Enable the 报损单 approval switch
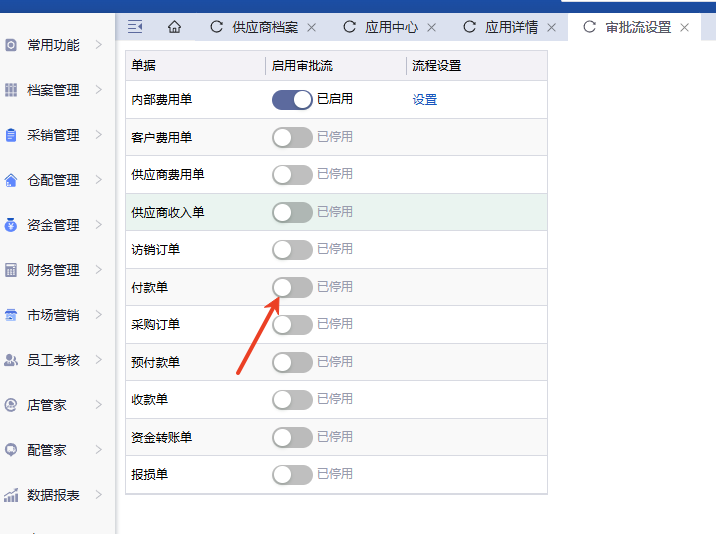 click(x=292, y=474)
